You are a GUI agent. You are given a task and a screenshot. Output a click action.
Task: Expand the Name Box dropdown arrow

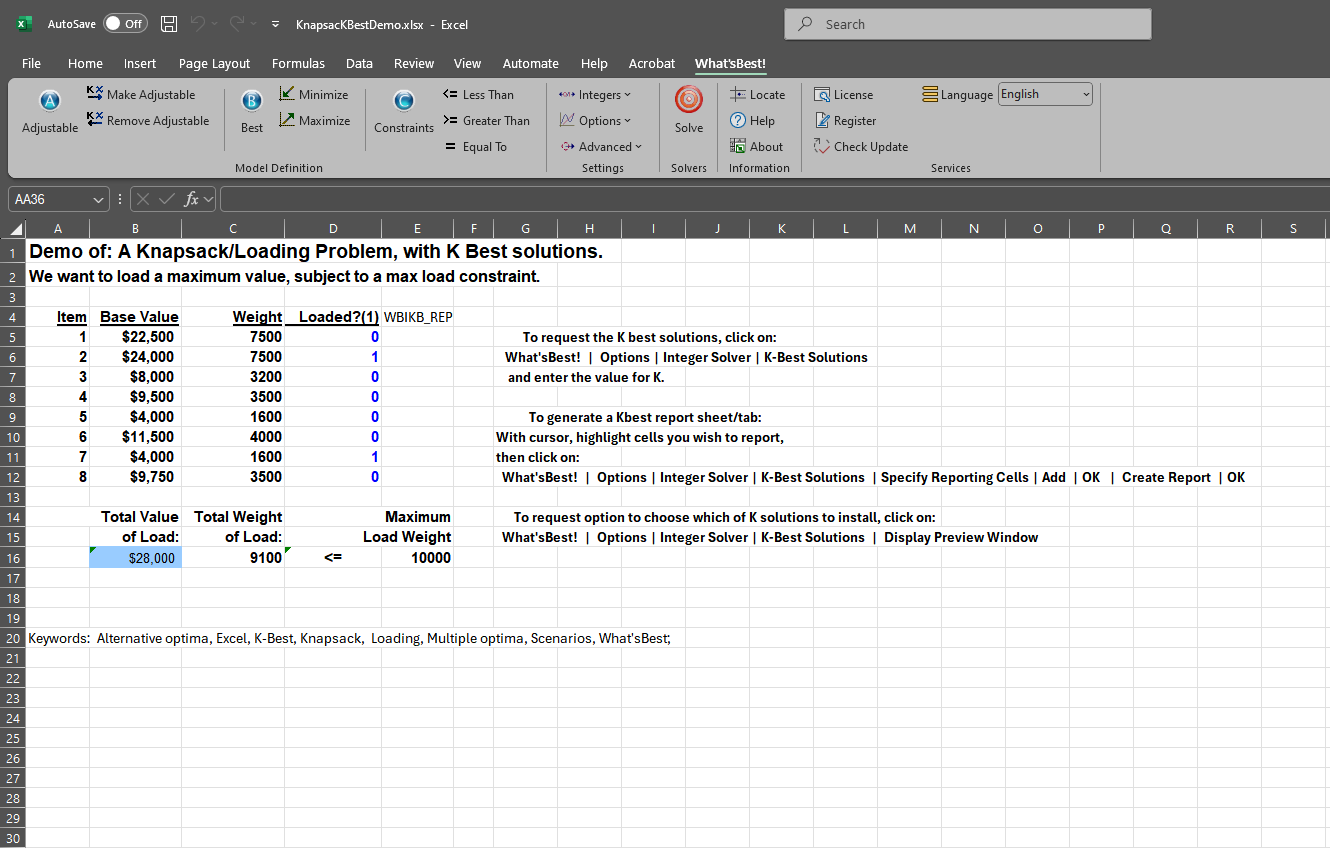point(97,199)
